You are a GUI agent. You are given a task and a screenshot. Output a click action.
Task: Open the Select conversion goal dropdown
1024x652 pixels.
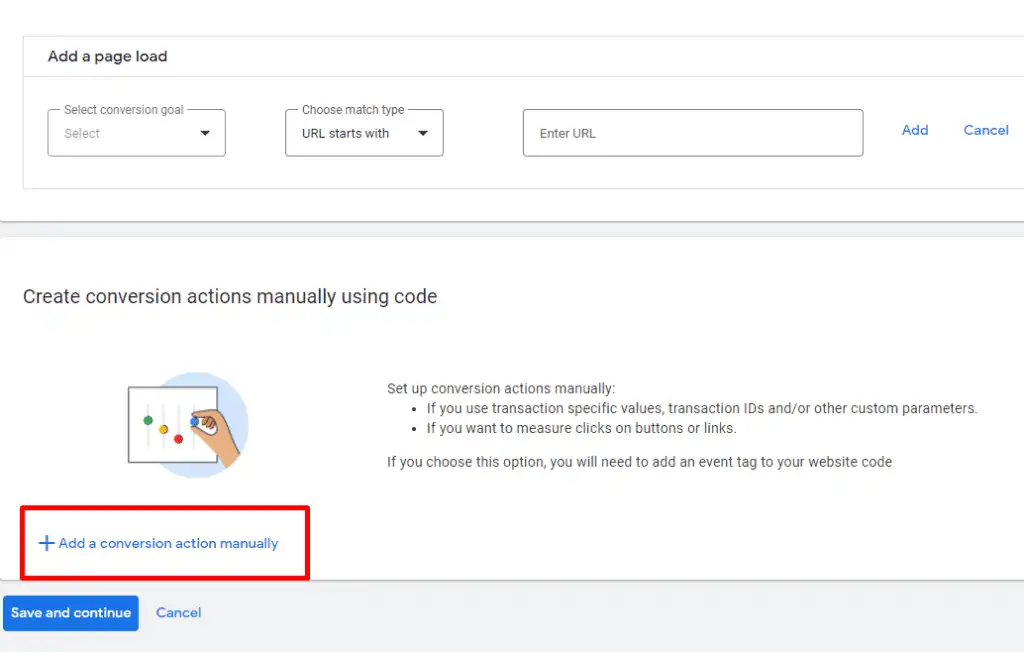136,132
